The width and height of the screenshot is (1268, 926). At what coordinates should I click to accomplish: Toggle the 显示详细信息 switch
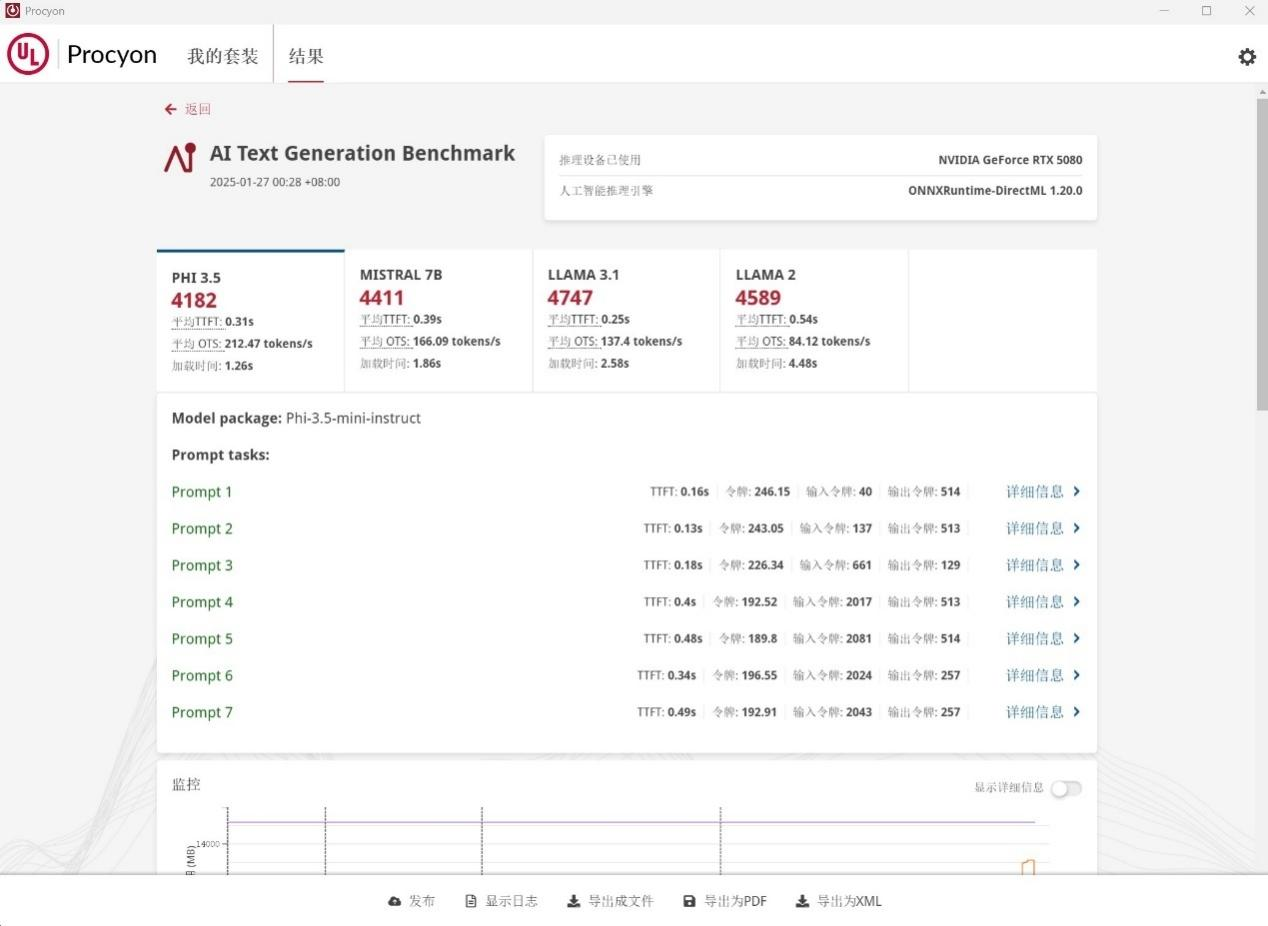(1066, 788)
